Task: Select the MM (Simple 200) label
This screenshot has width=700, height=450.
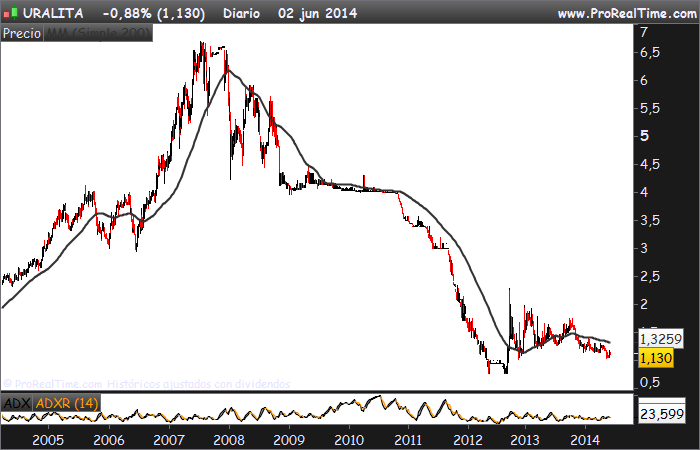Action: (x=98, y=33)
